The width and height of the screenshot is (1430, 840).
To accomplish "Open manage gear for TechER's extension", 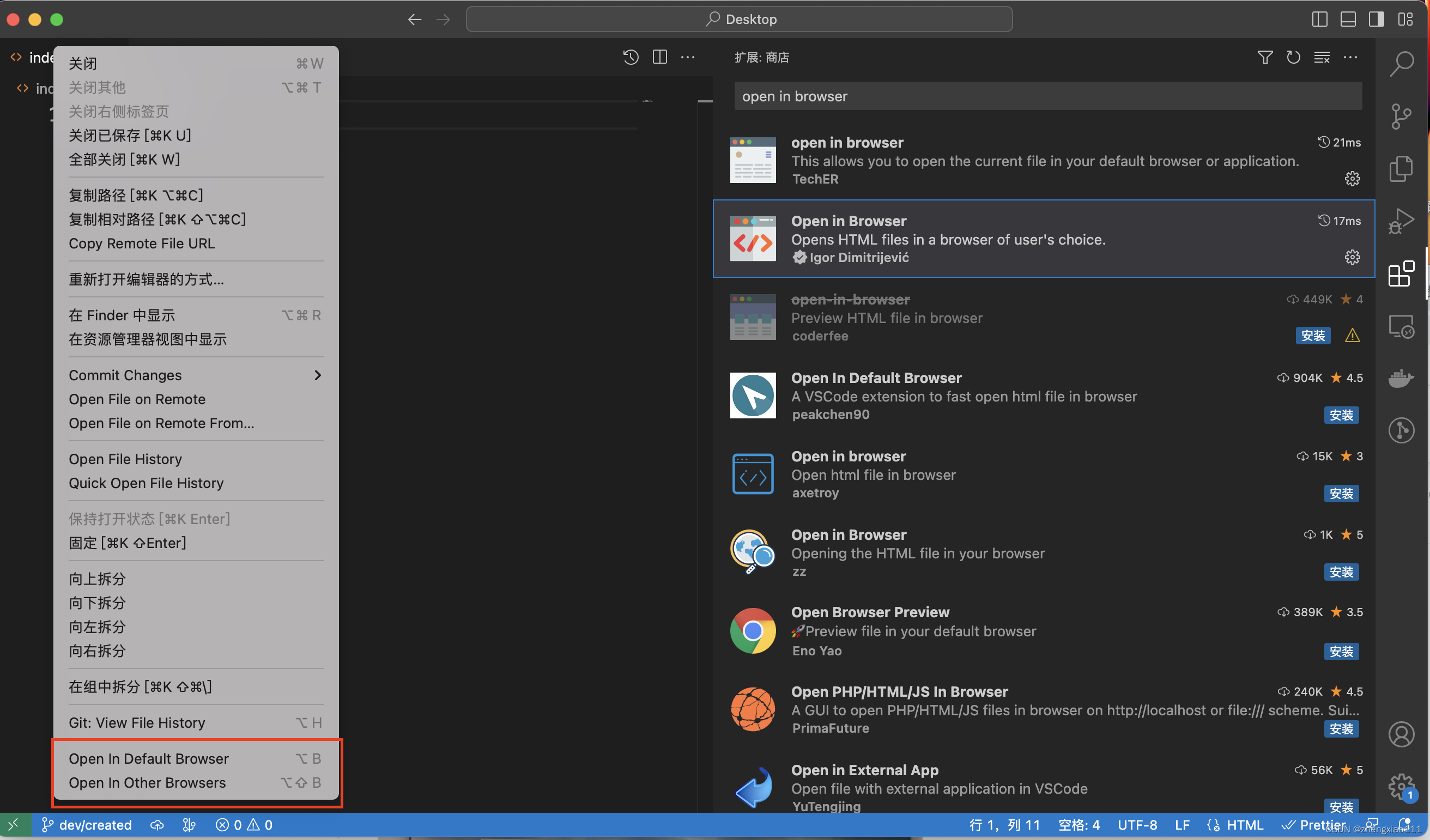I will (x=1352, y=179).
